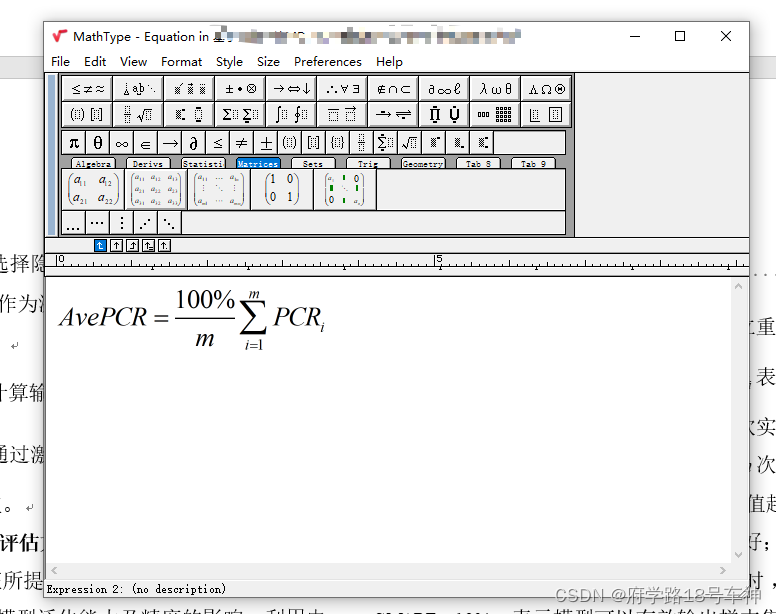Image resolution: width=776 pixels, height=614 pixels.
Task: Insert the 3x3 matrix expression
Action: [156, 189]
